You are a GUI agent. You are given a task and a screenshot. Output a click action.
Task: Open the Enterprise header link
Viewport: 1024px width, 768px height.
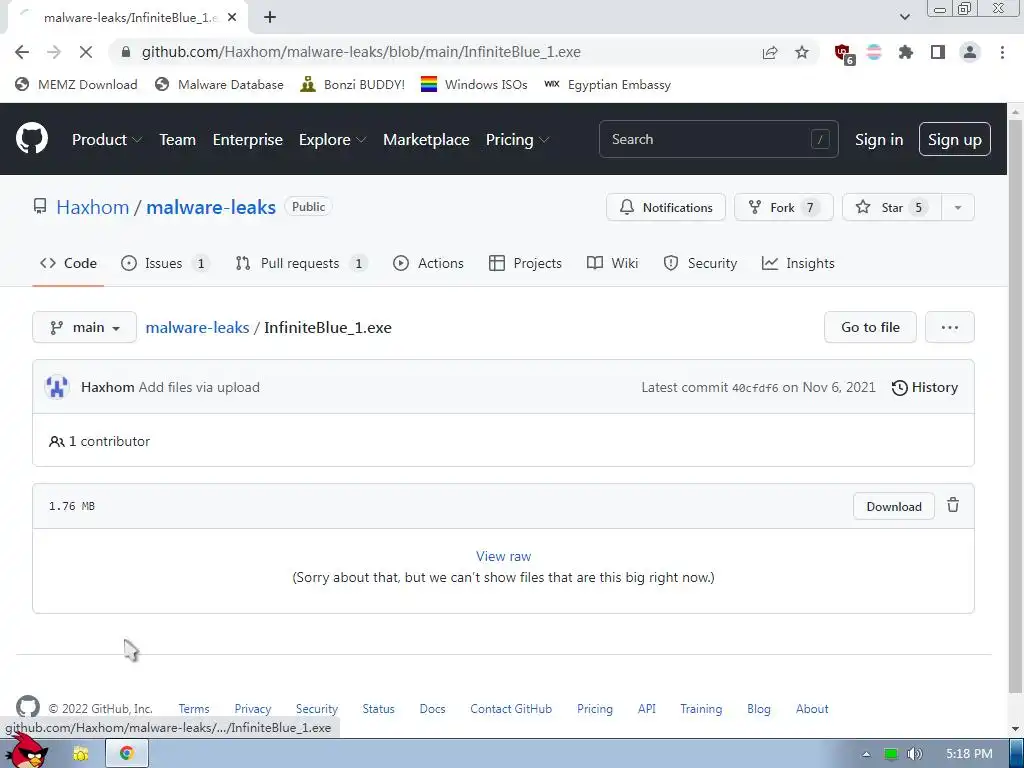point(248,140)
